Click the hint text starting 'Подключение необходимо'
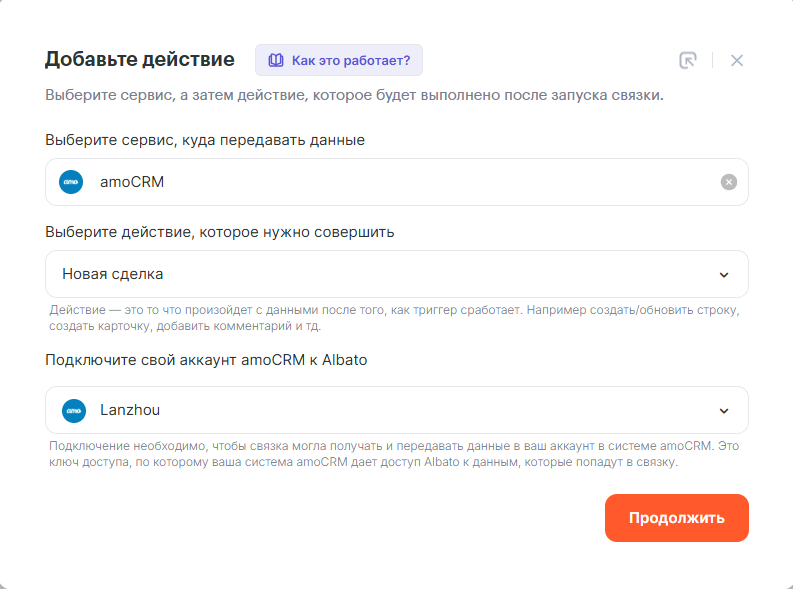This screenshot has width=793, height=589. (x=394, y=454)
